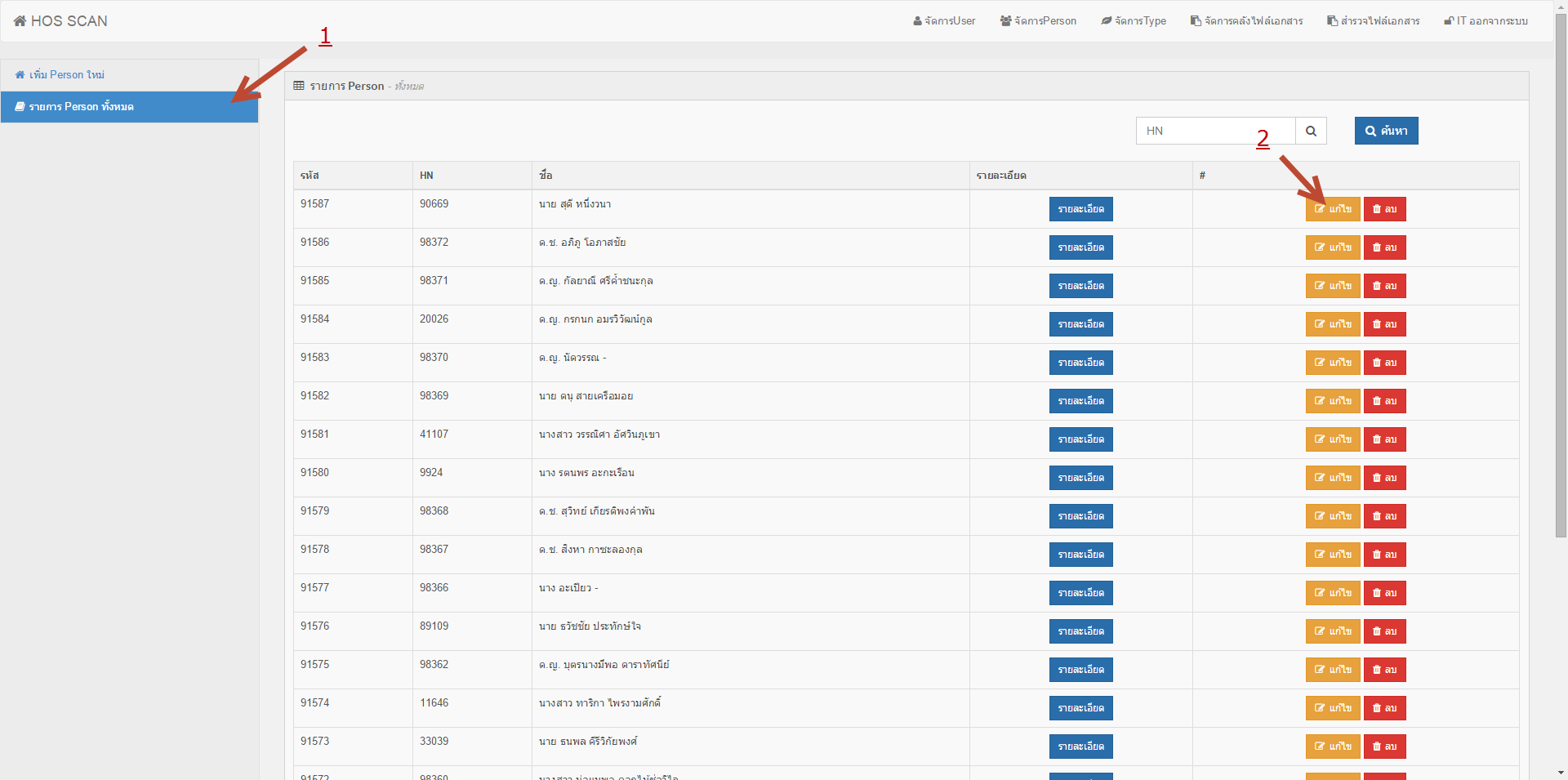Edit record 91584 with แก้ไข button
This screenshot has width=1568, height=780.
coord(1332,324)
